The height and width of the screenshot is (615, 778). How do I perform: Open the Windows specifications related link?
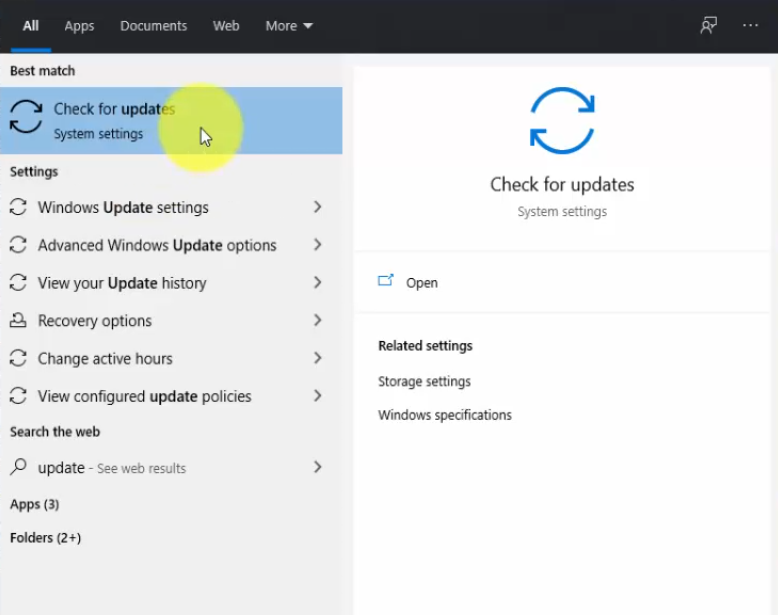tap(445, 415)
